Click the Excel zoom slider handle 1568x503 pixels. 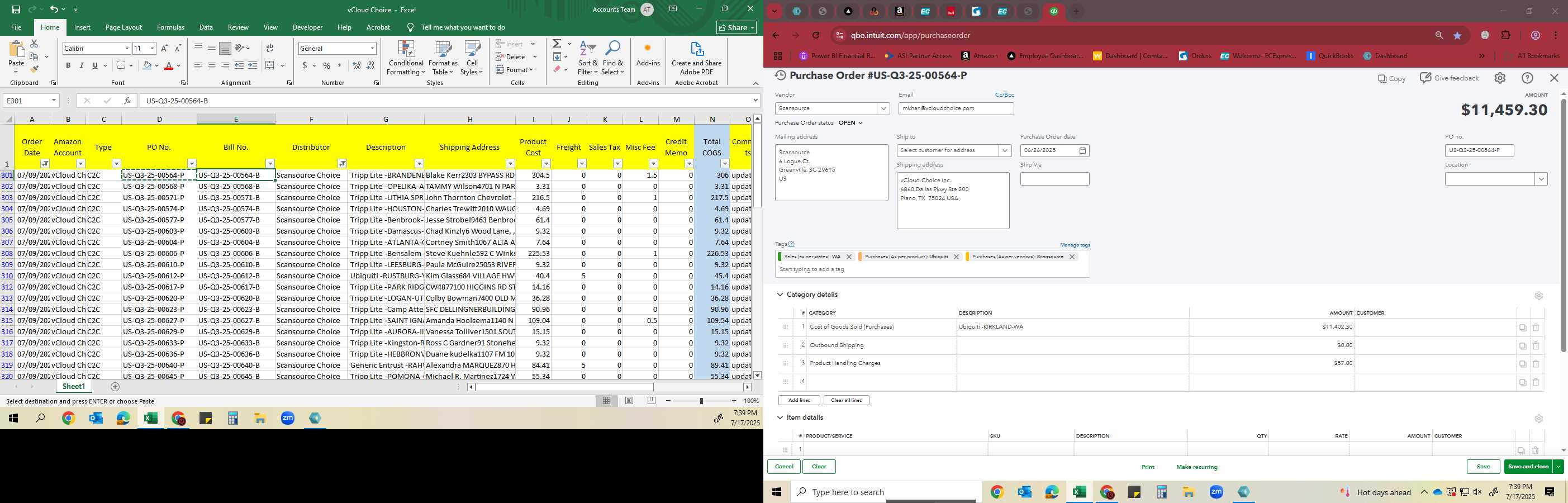point(701,401)
